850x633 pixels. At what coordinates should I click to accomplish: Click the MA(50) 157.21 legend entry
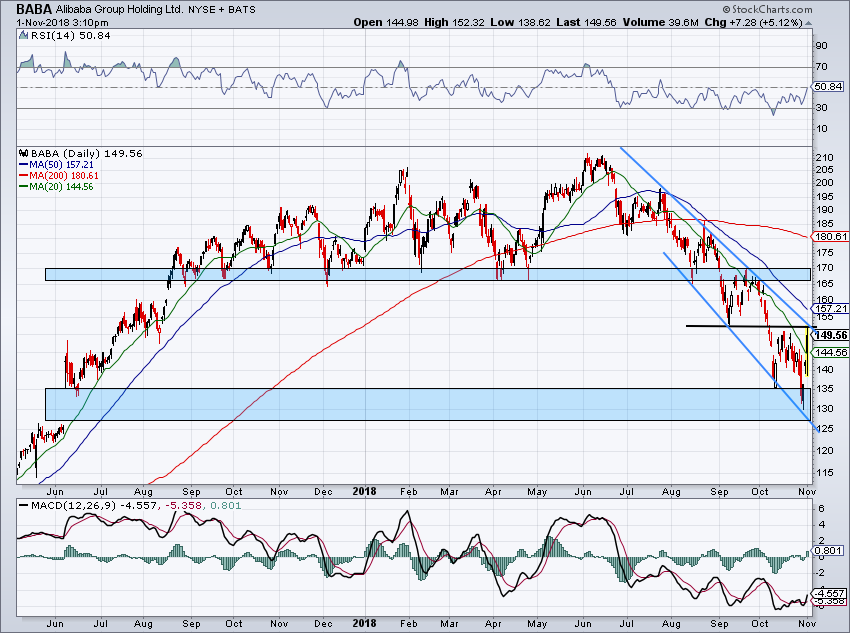(56, 164)
